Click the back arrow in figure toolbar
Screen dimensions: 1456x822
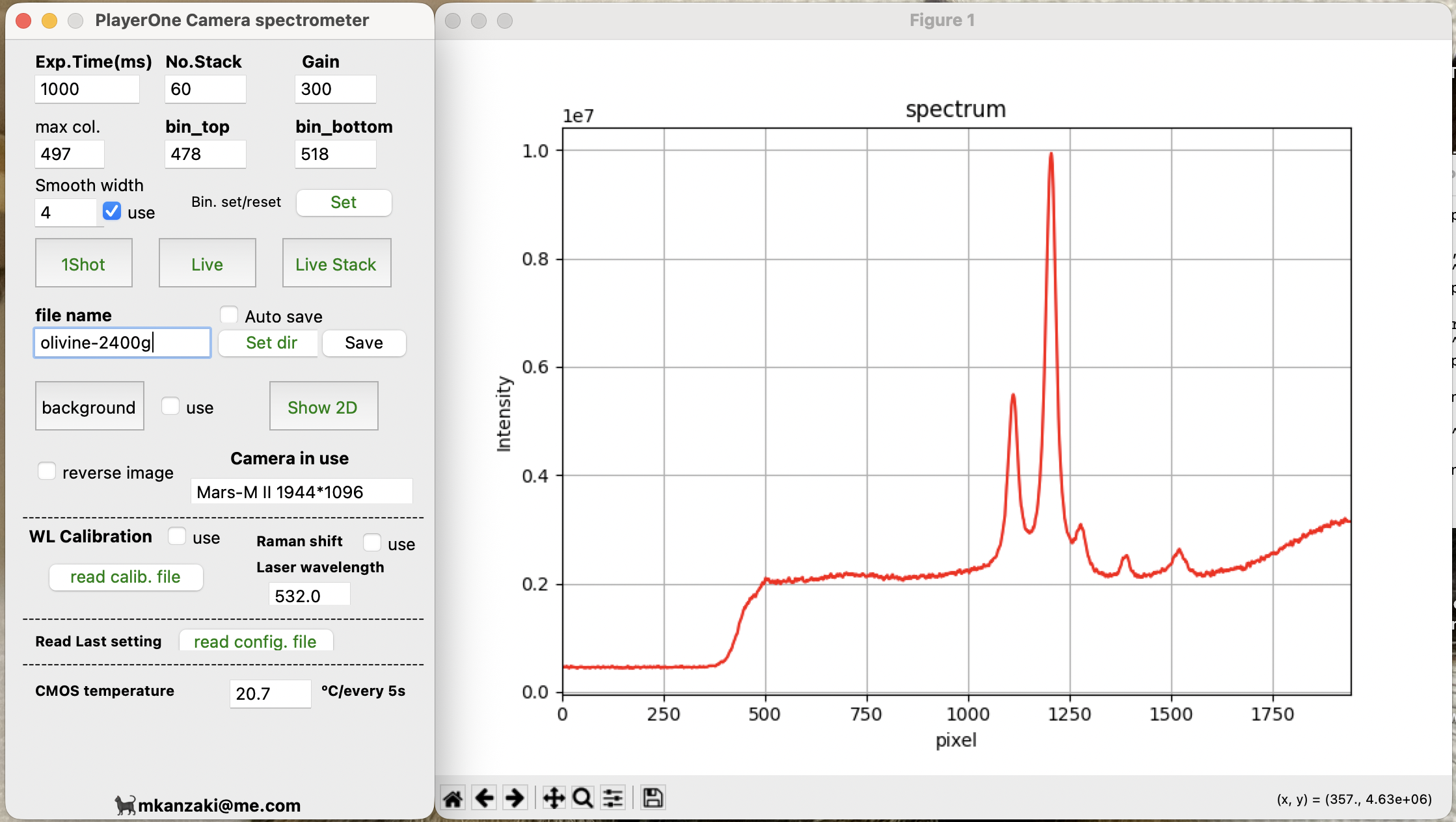point(484,797)
